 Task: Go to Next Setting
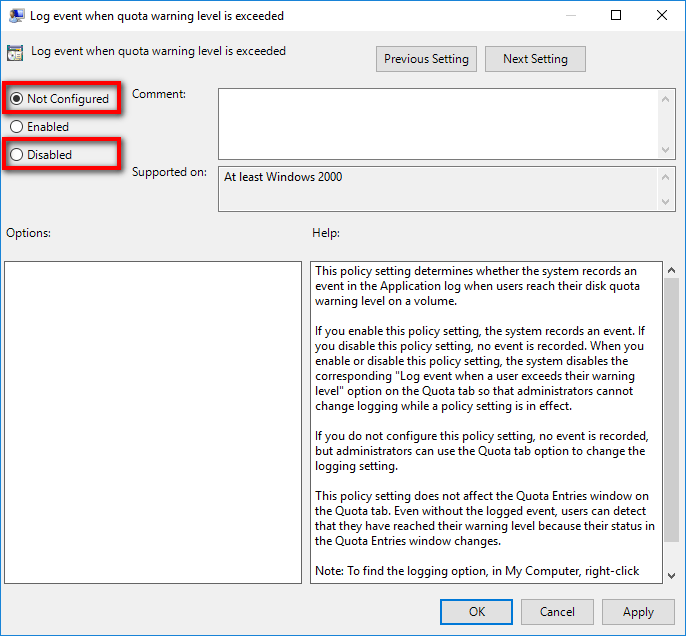tap(535, 59)
